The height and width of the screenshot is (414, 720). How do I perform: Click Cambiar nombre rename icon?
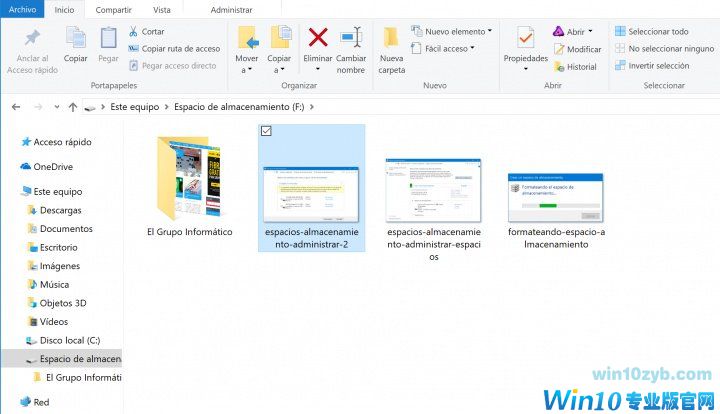pos(351,38)
